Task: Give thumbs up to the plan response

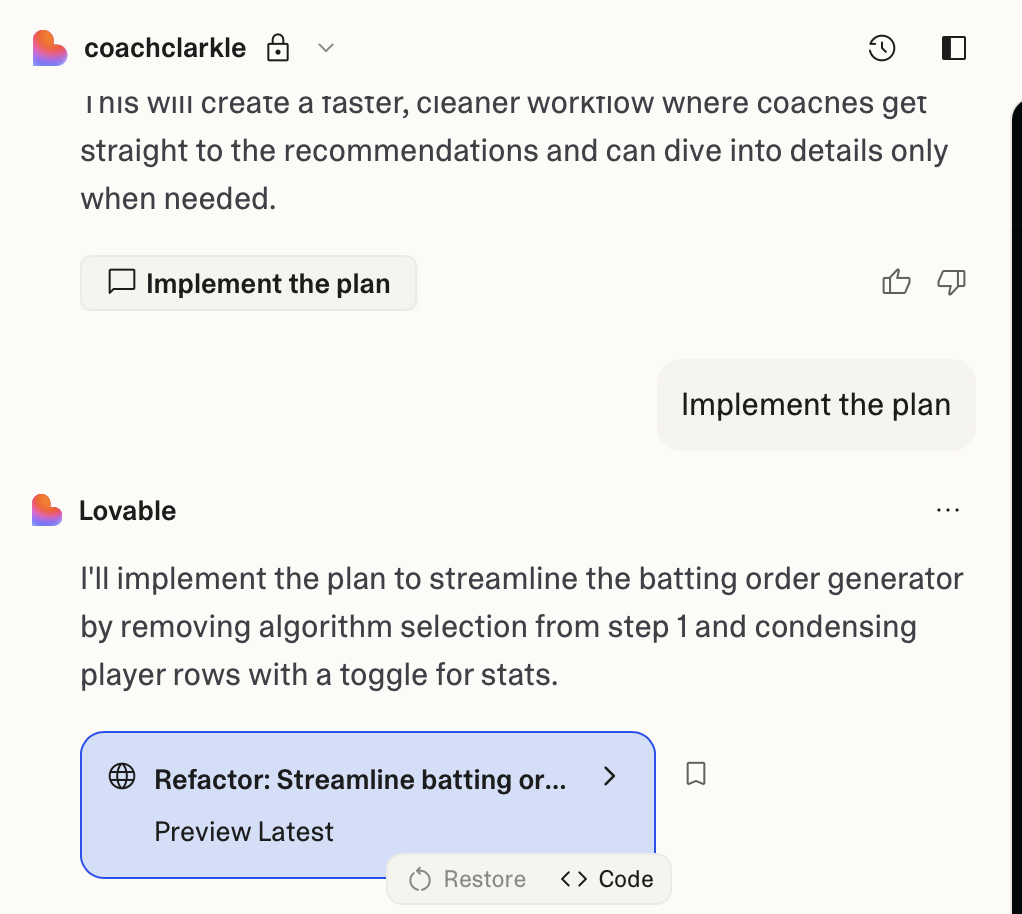Action: pyautogui.click(x=897, y=283)
